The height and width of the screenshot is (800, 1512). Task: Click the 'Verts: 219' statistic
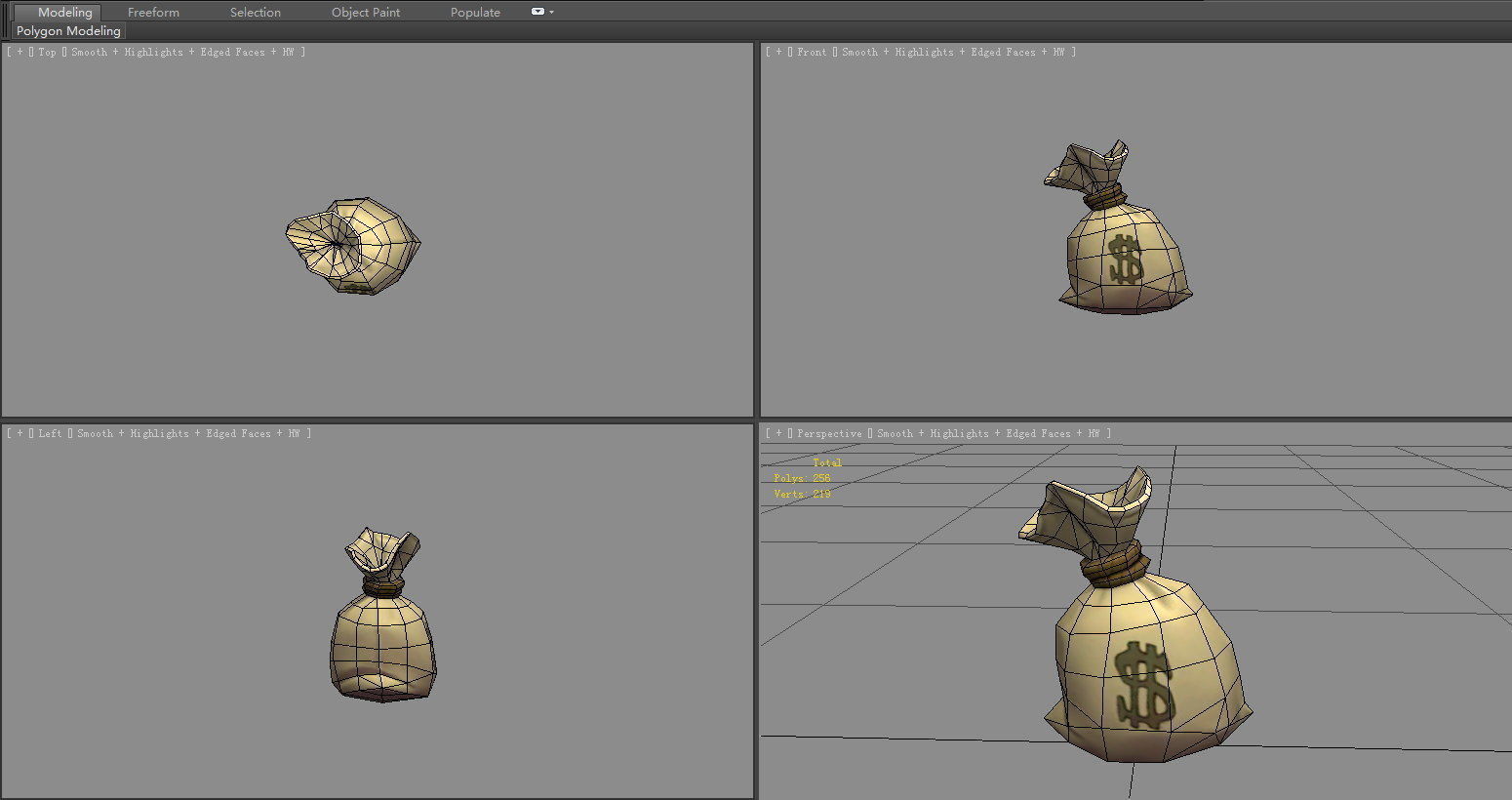tap(802, 494)
